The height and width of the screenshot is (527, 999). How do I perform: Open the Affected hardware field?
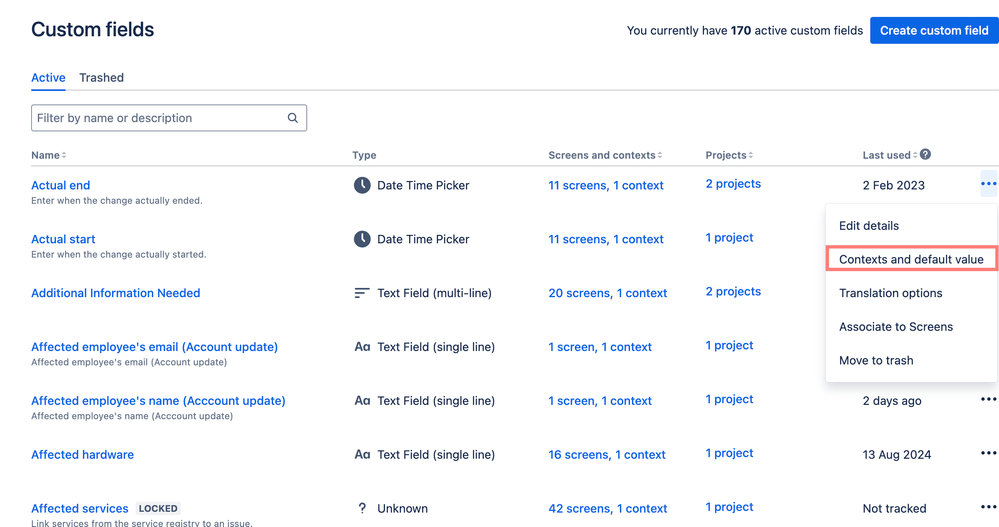[82, 454]
